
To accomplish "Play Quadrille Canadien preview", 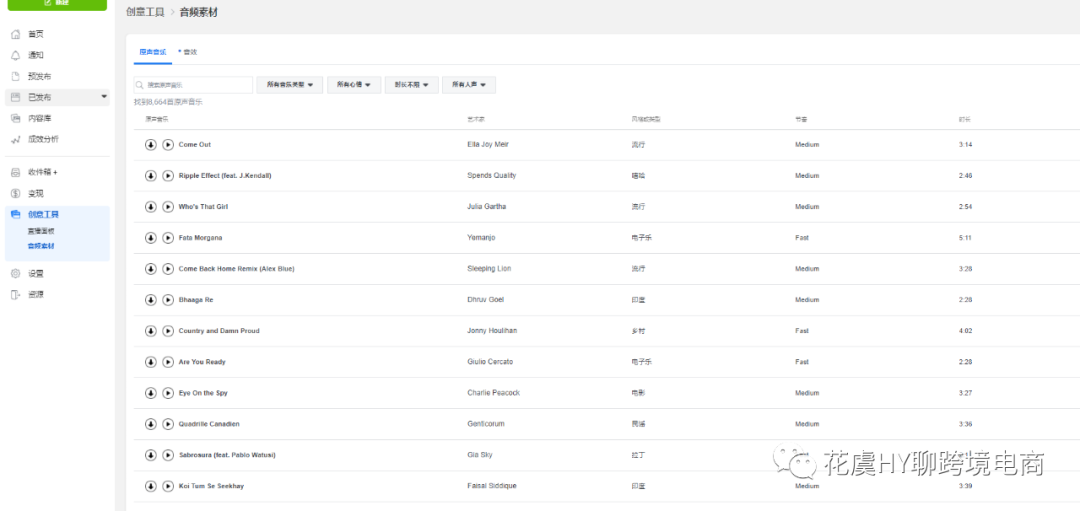I will [x=168, y=424].
